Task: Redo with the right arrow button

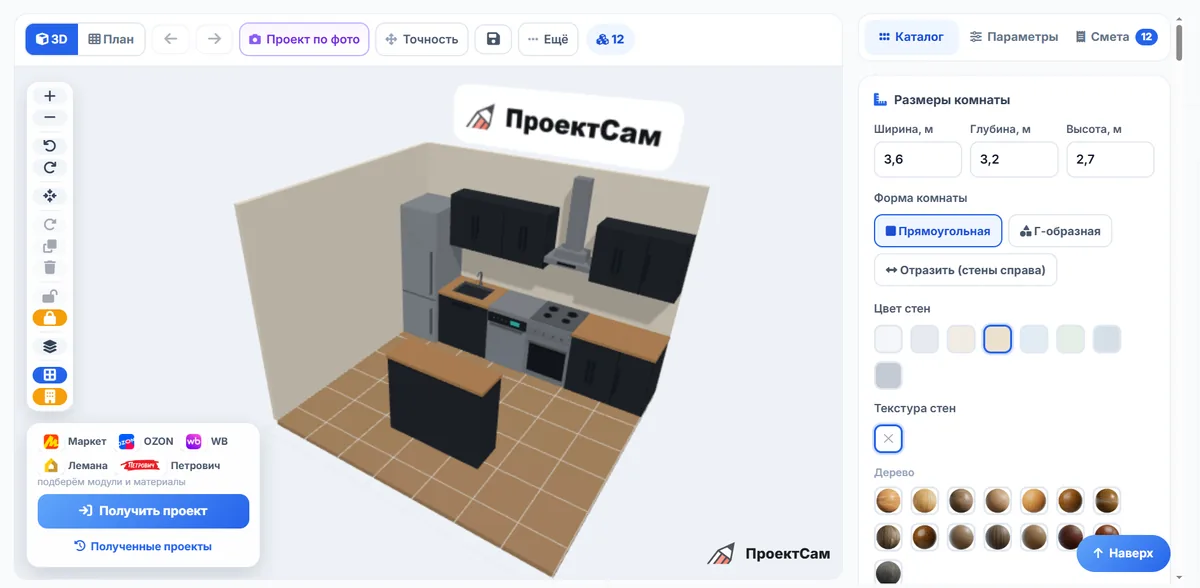Action: tap(214, 39)
